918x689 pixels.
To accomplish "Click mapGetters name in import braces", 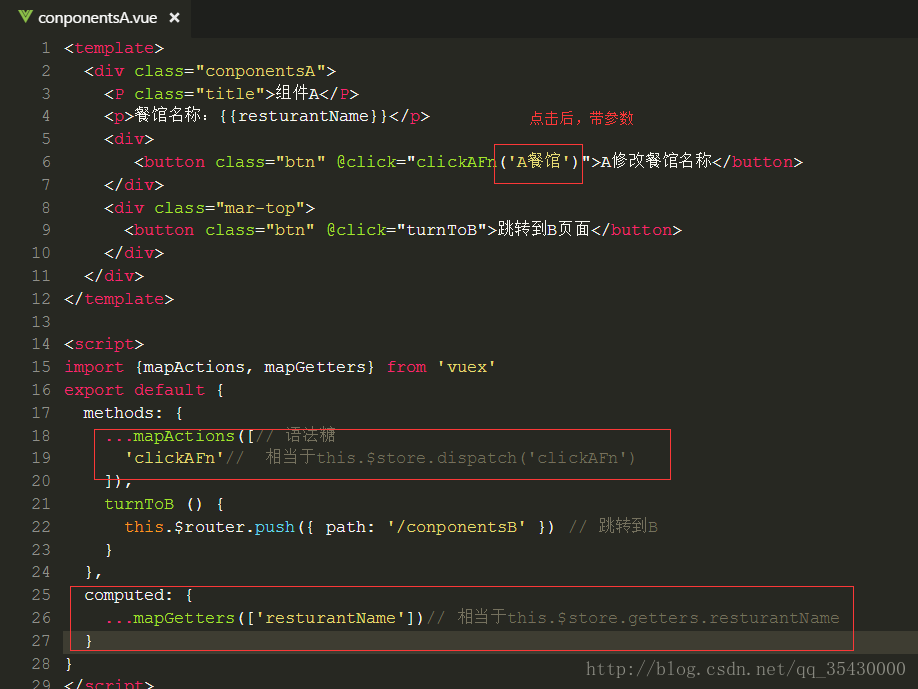I will [315, 367].
